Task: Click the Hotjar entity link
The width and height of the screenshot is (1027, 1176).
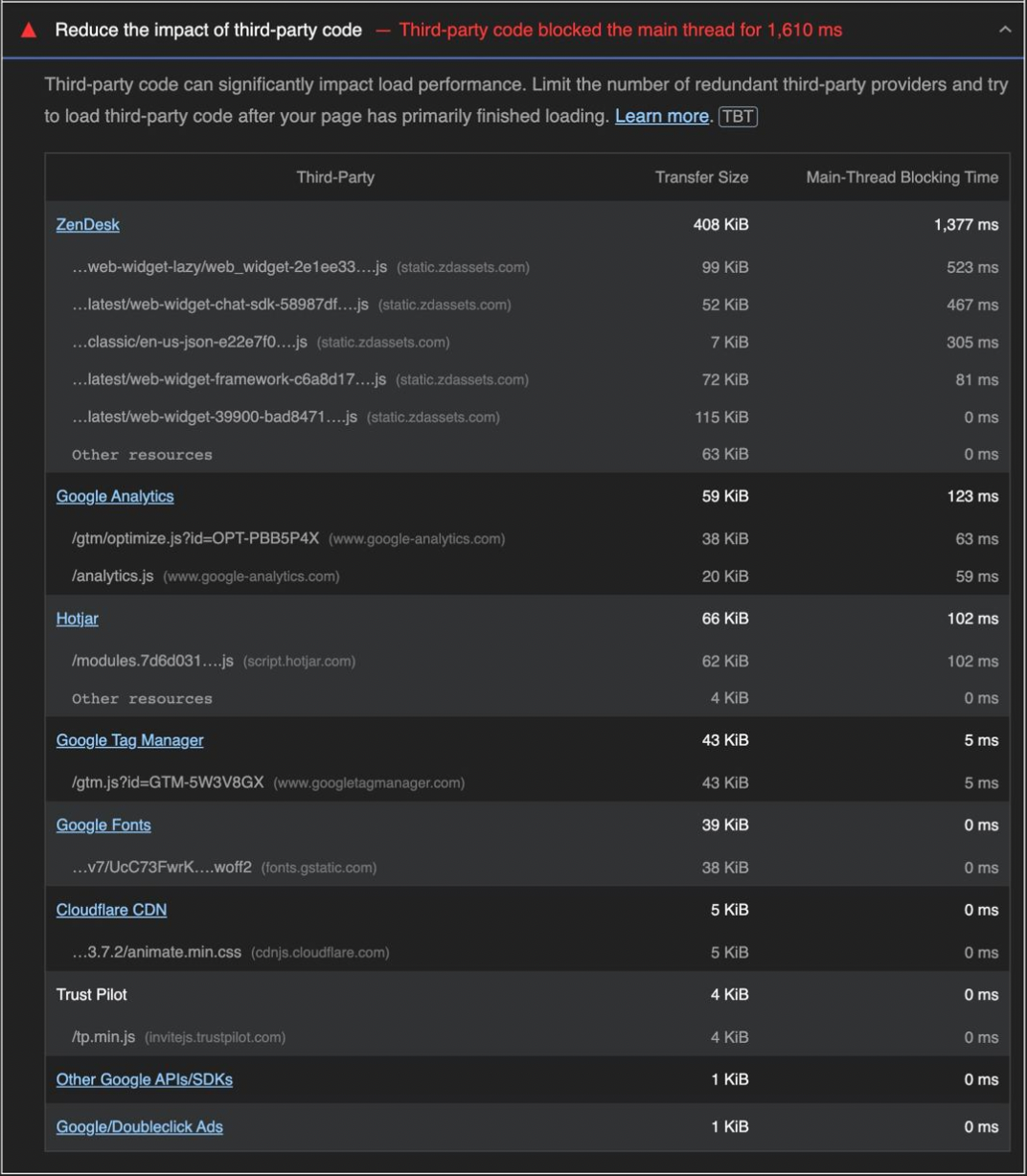Action: coord(77,619)
